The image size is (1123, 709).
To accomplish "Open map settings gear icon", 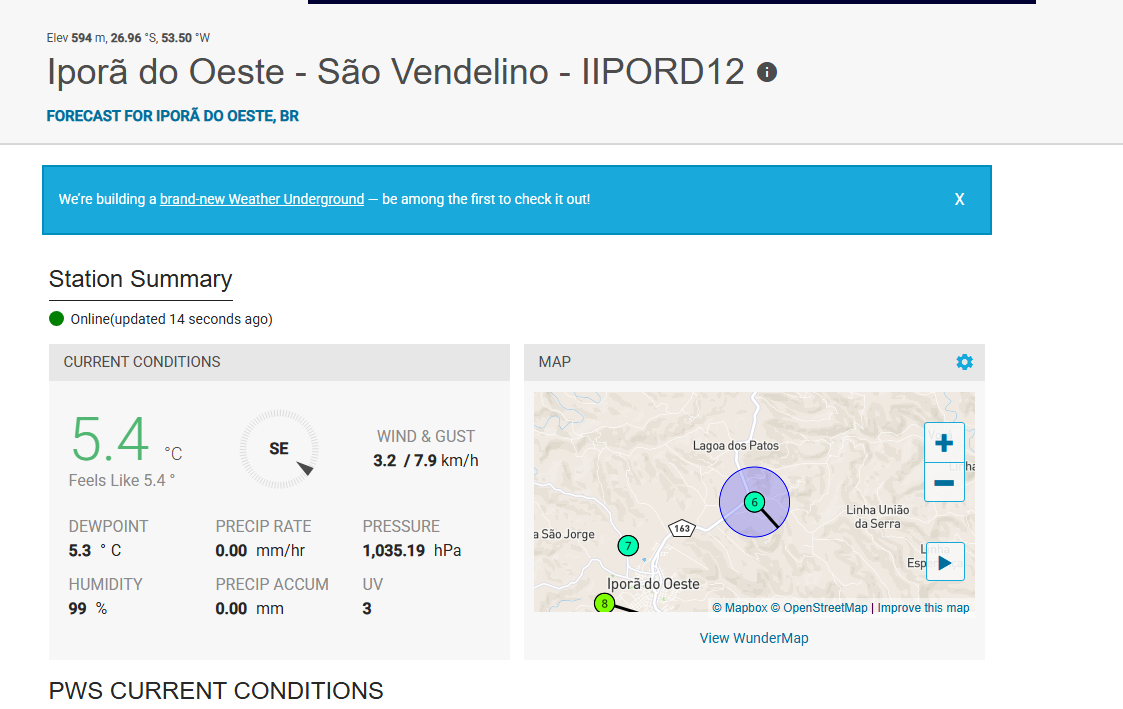I will point(964,362).
